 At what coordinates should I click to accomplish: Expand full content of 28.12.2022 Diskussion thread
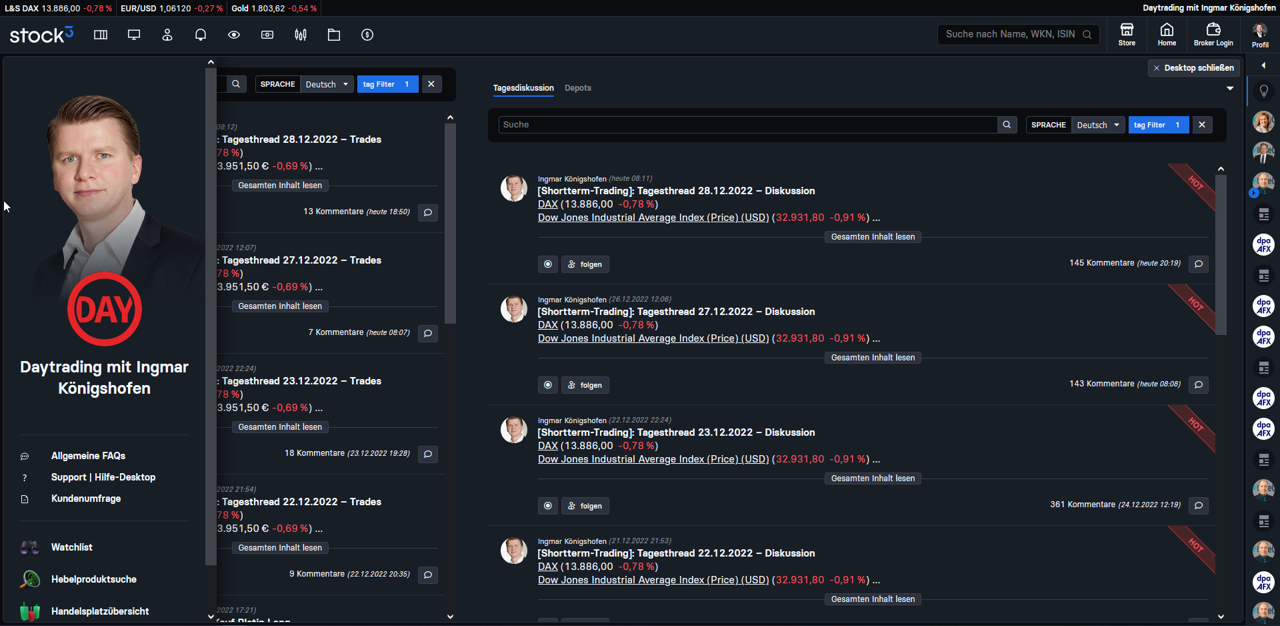click(873, 237)
